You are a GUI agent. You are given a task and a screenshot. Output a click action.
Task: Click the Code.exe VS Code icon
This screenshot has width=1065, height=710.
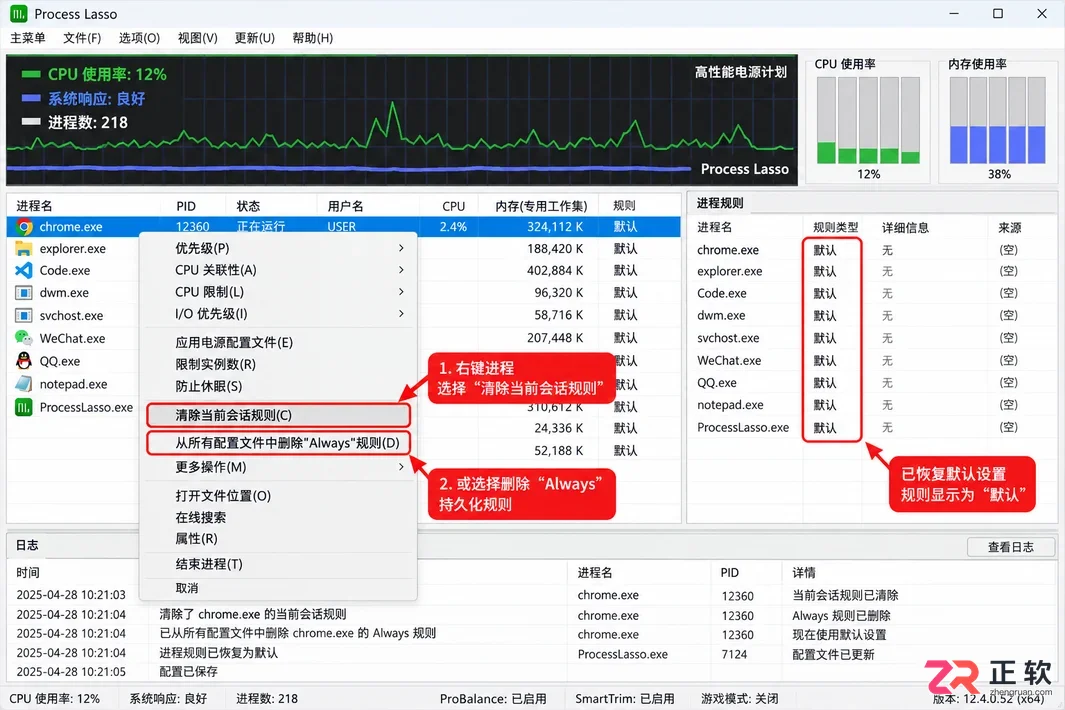[x=24, y=270]
